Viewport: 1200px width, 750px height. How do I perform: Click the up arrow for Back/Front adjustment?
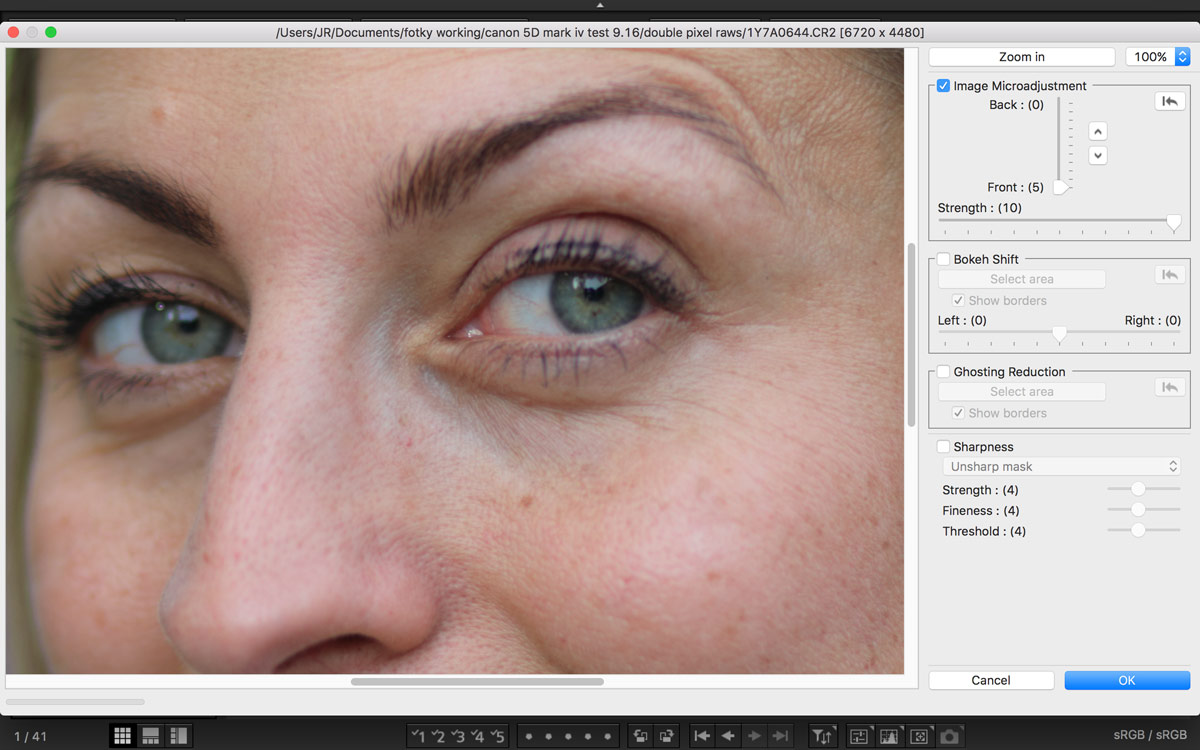tap(1098, 132)
